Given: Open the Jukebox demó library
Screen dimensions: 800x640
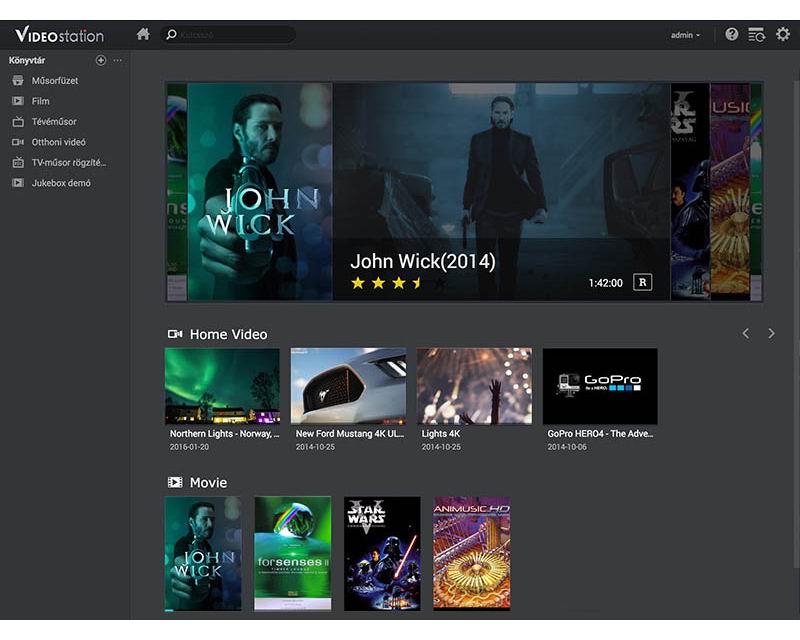Looking at the screenshot, I should pos(60,183).
